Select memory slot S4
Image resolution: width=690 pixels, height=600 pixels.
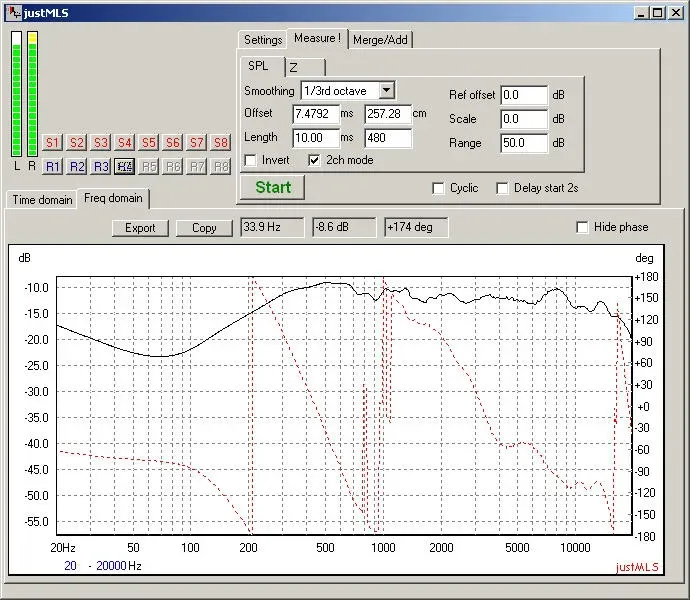pos(125,143)
